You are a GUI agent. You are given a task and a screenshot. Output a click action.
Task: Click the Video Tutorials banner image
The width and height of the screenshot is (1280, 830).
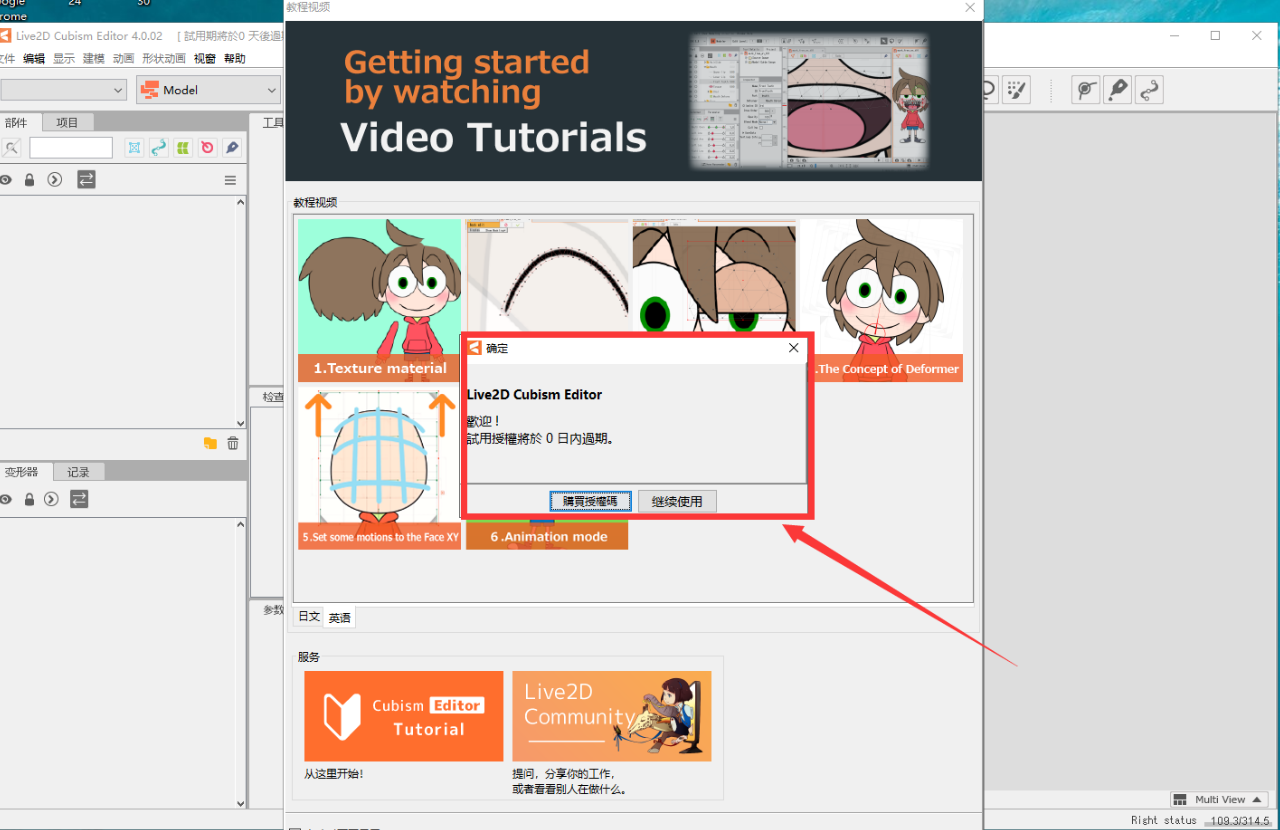pos(633,101)
